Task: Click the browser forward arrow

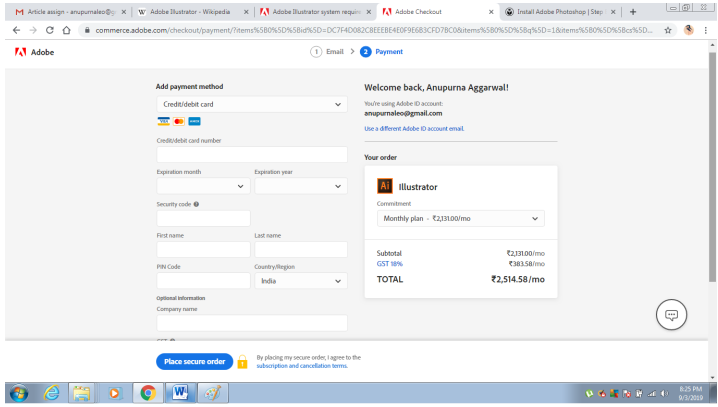Action: point(33,30)
